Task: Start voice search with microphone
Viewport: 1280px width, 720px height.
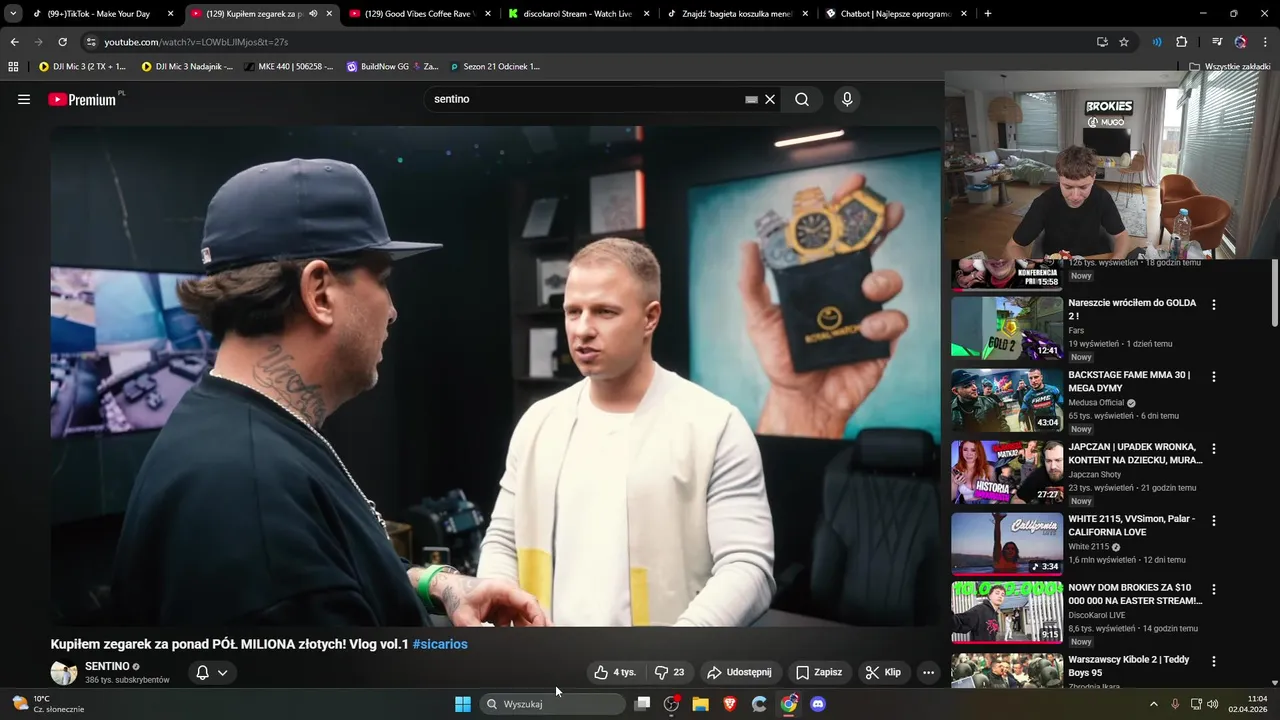Action: (847, 99)
